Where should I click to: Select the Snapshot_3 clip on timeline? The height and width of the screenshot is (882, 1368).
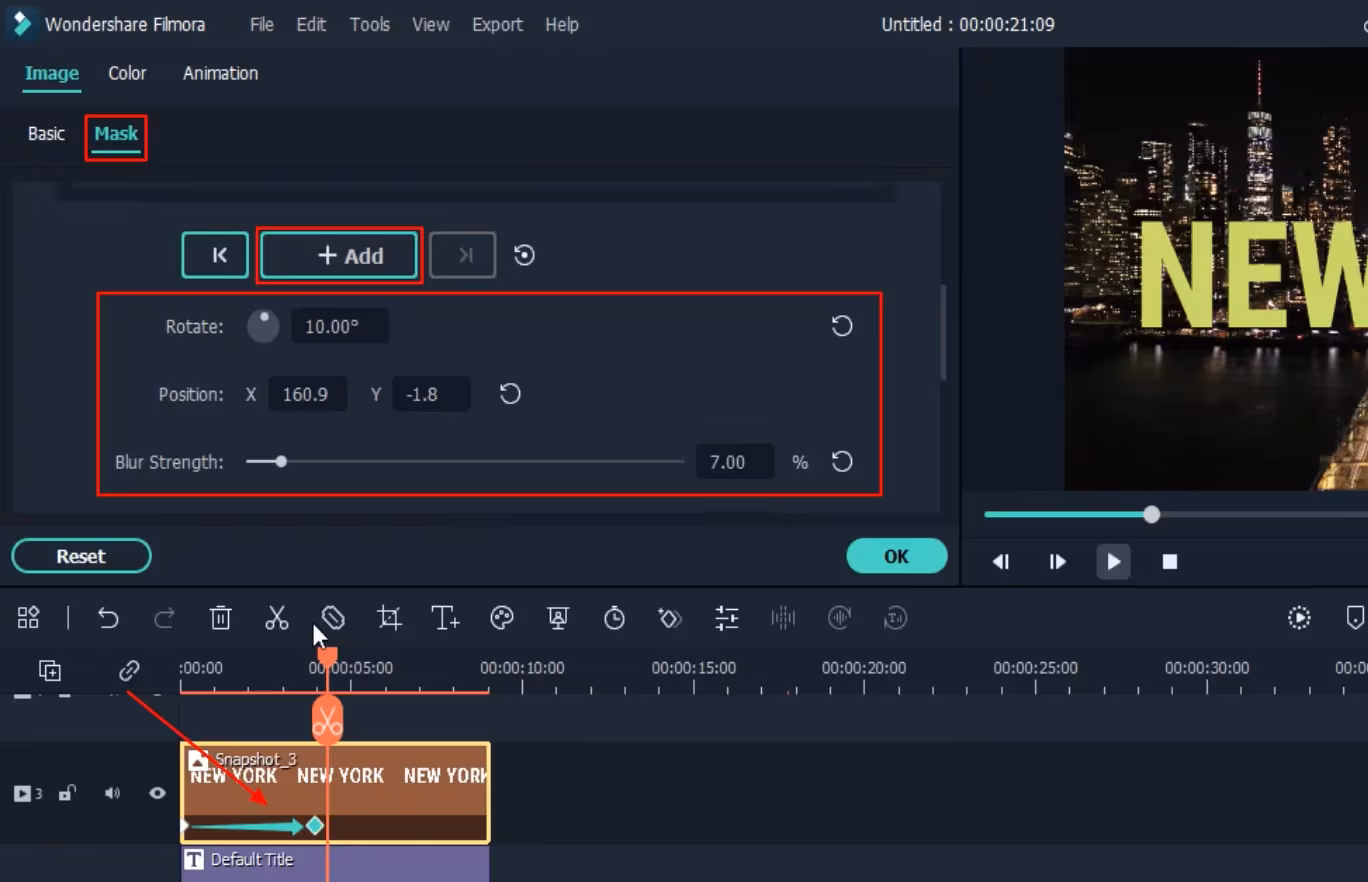point(335,793)
